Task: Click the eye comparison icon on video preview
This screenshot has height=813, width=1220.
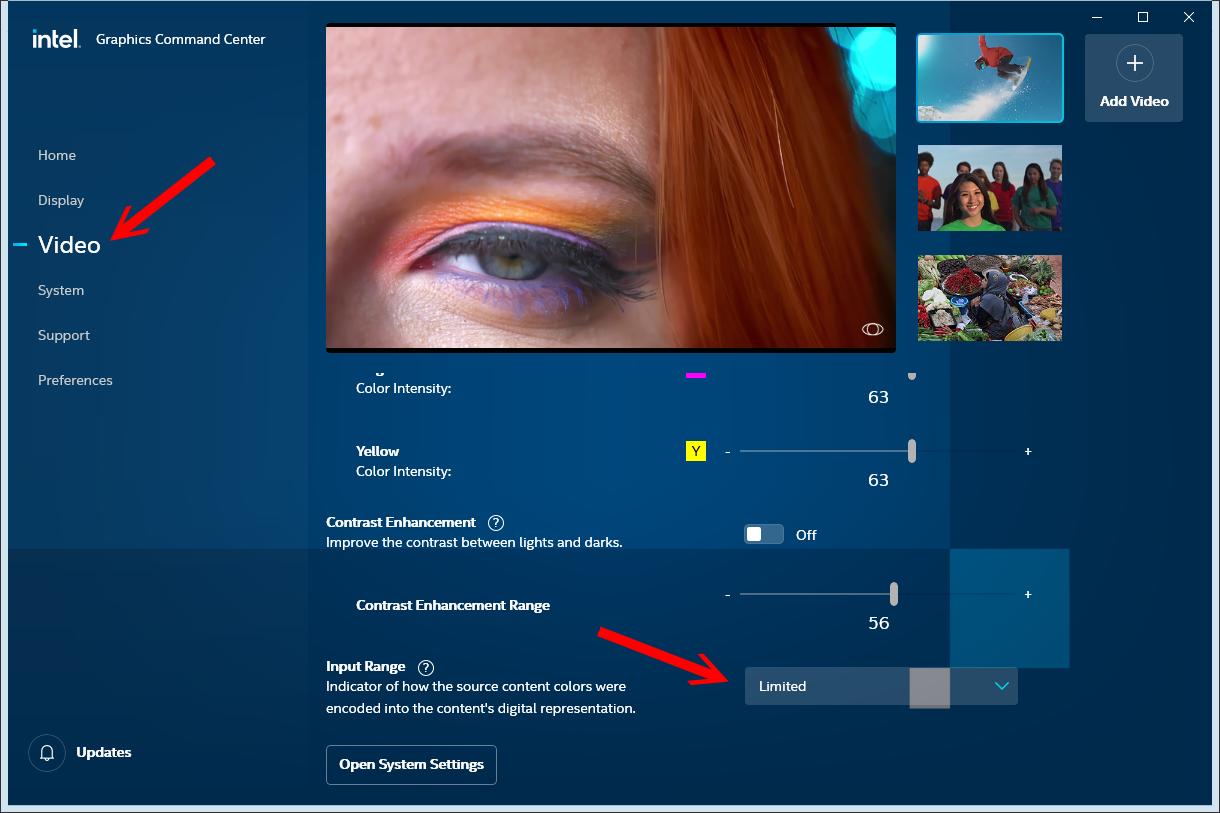Action: click(x=872, y=329)
